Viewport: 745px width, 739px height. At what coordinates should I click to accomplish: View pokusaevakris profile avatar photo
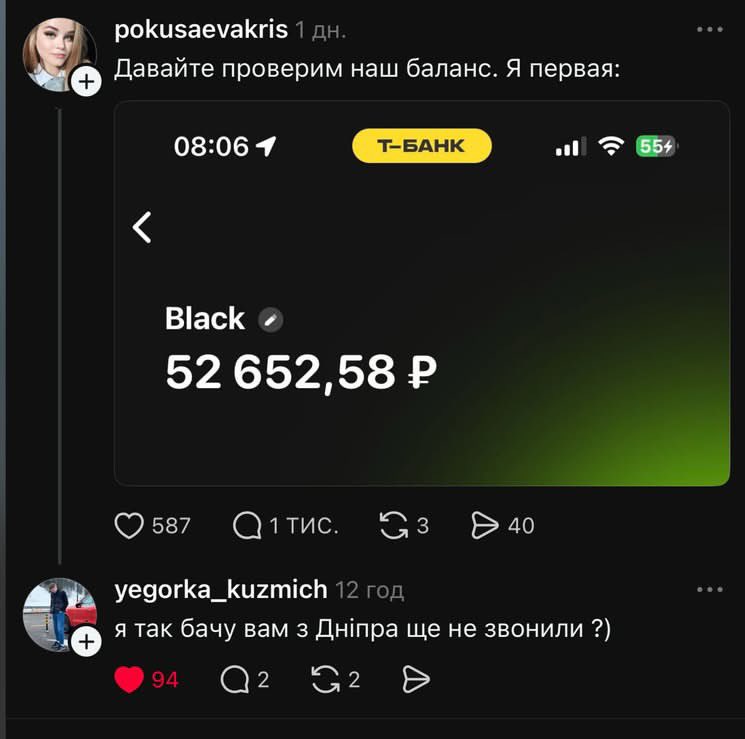(59, 54)
